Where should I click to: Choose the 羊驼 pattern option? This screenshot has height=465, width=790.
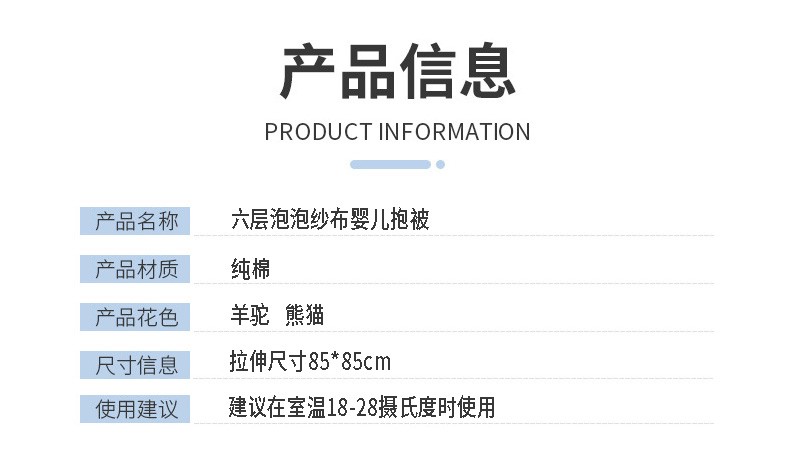pos(250,315)
